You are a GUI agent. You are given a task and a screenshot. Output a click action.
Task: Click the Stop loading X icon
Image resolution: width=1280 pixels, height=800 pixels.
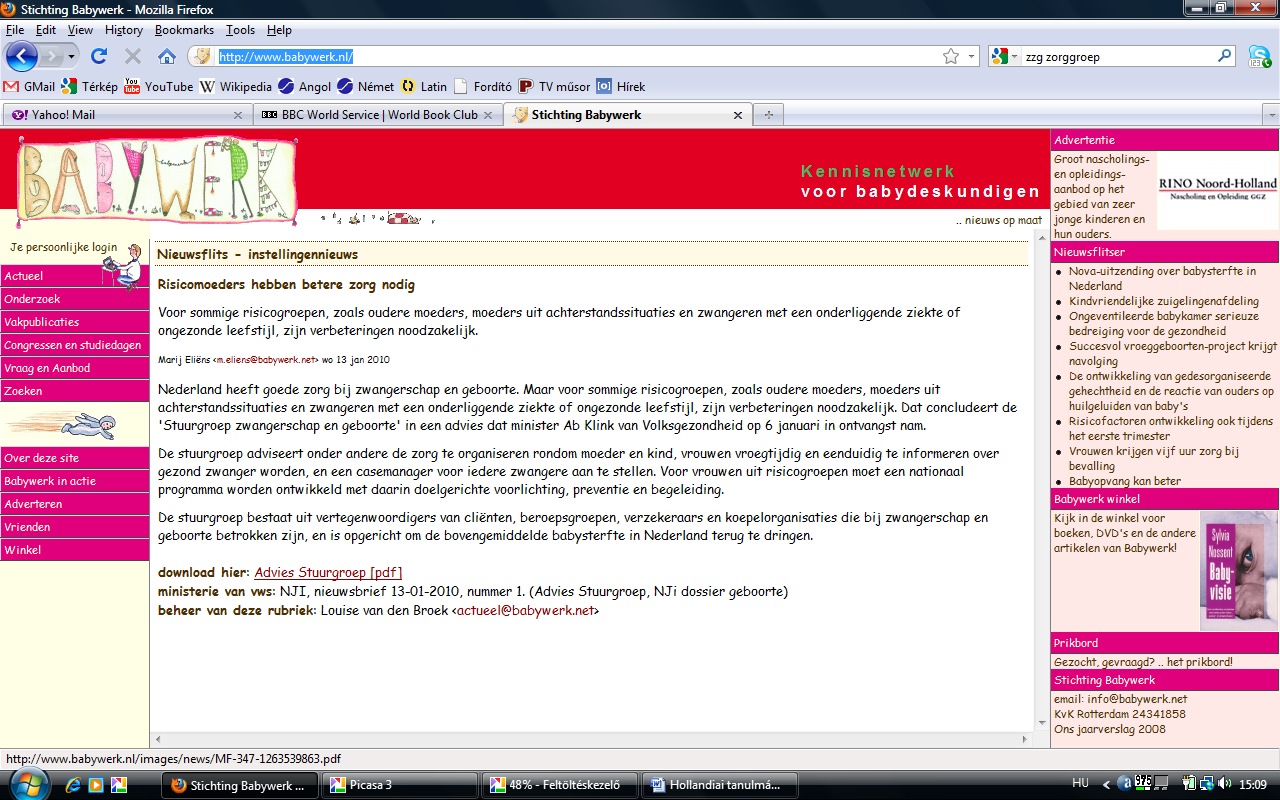pyautogui.click(x=133, y=56)
